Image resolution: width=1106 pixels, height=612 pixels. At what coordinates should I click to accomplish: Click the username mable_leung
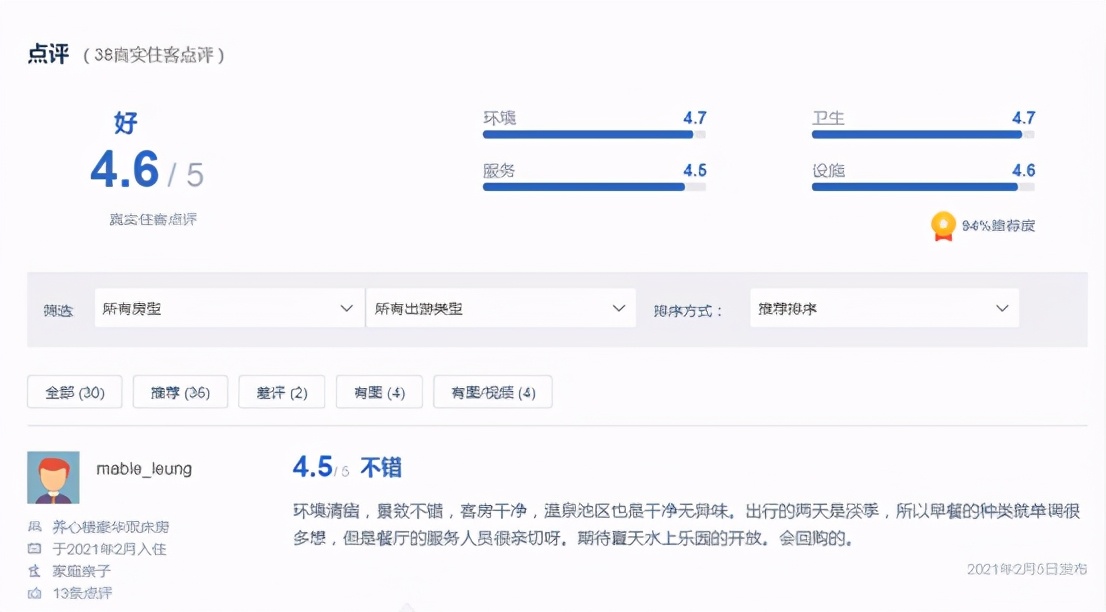(143, 468)
